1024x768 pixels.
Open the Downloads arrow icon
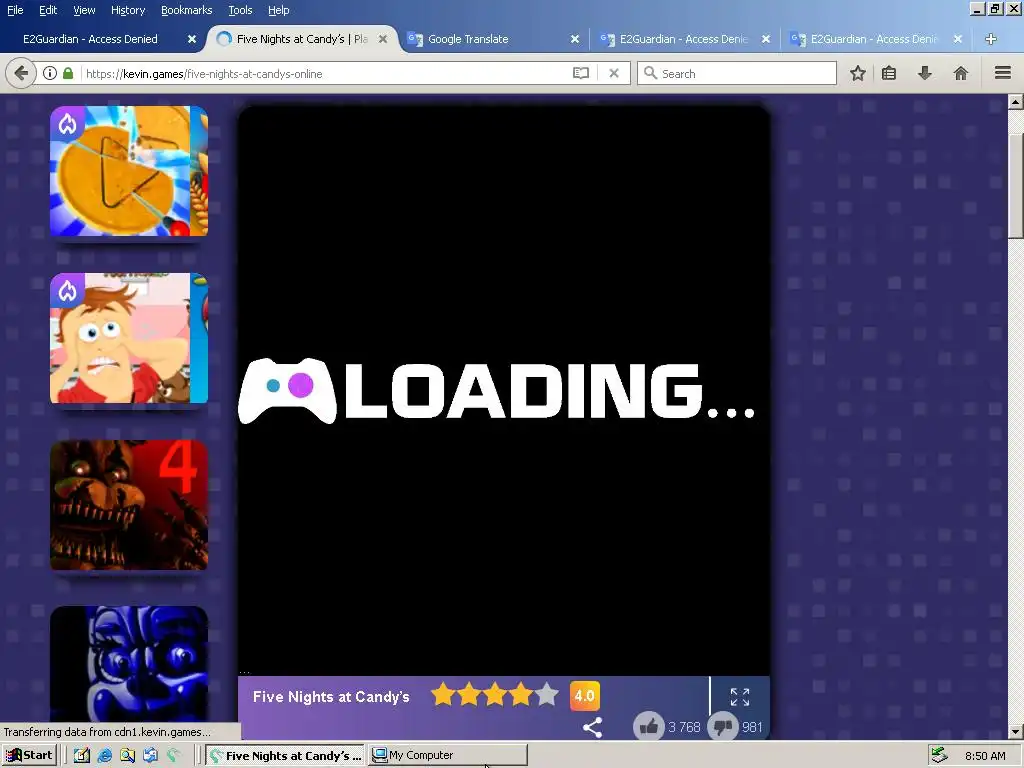[x=925, y=73]
